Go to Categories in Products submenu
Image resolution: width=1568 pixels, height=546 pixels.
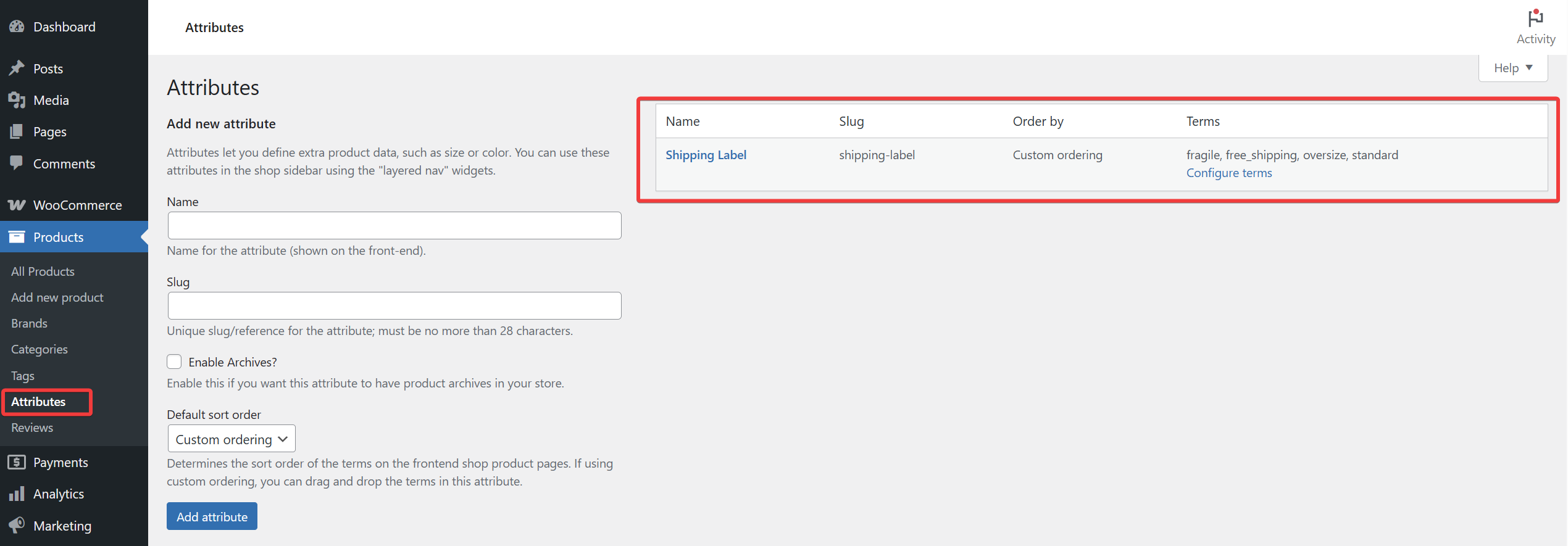click(40, 349)
